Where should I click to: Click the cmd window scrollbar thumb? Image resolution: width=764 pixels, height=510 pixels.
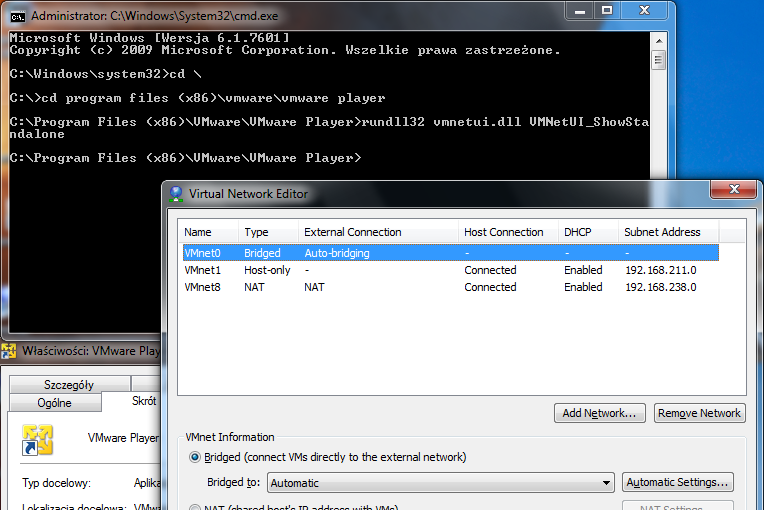659,60
